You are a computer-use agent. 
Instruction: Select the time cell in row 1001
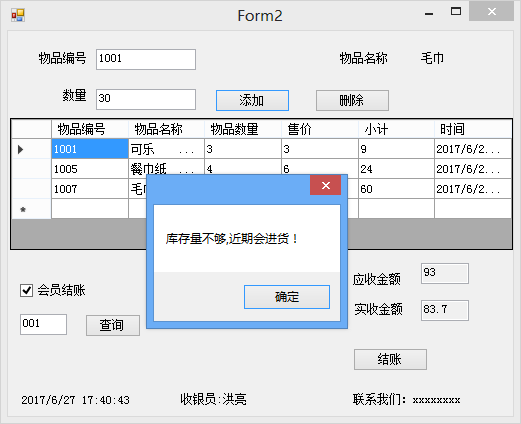click(473, 149)
